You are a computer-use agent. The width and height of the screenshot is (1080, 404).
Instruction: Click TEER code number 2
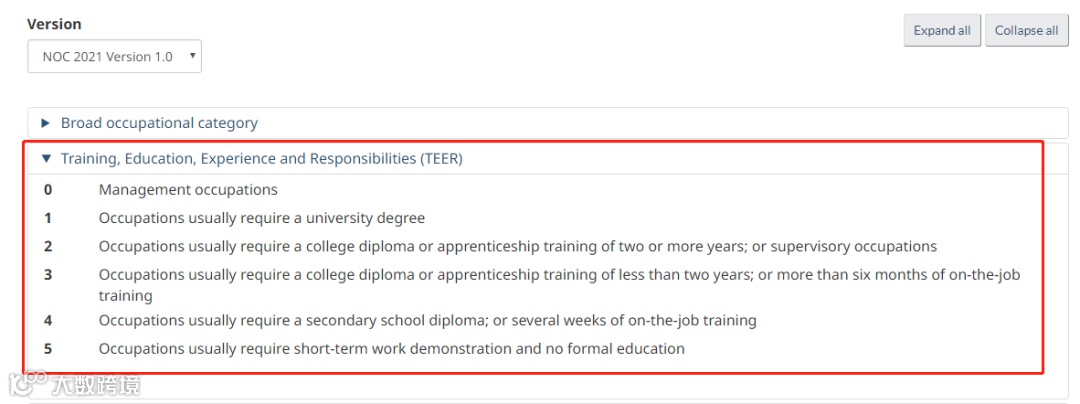48,246
